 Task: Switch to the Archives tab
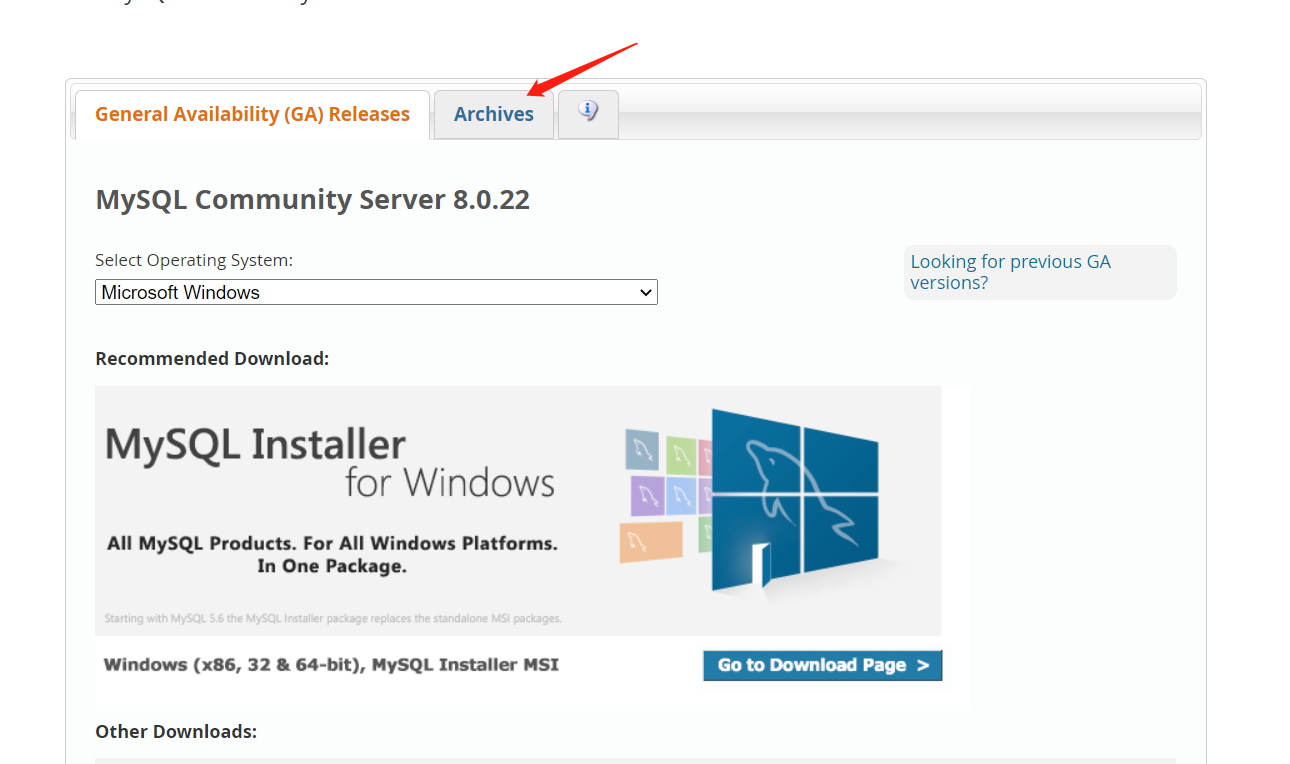[494, 114]
